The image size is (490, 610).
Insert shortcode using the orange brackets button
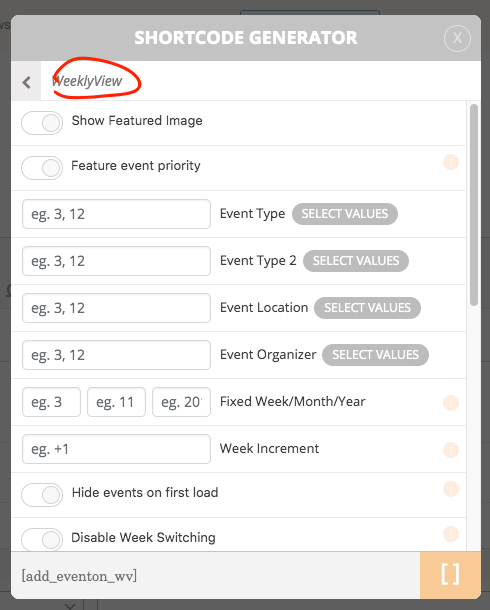pyautogui.click(x=450, y=575)
